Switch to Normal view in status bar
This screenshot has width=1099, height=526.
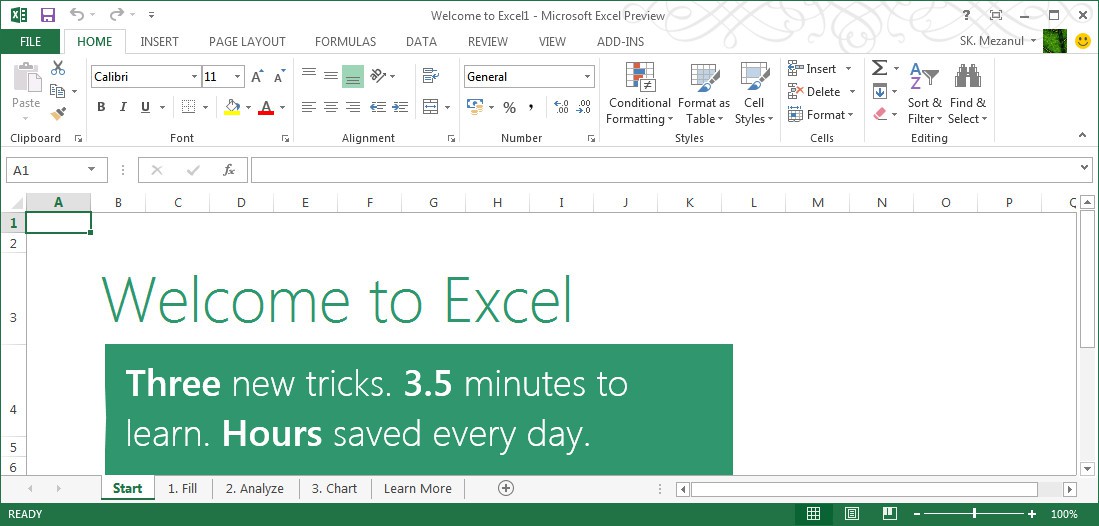coord(813,514)
